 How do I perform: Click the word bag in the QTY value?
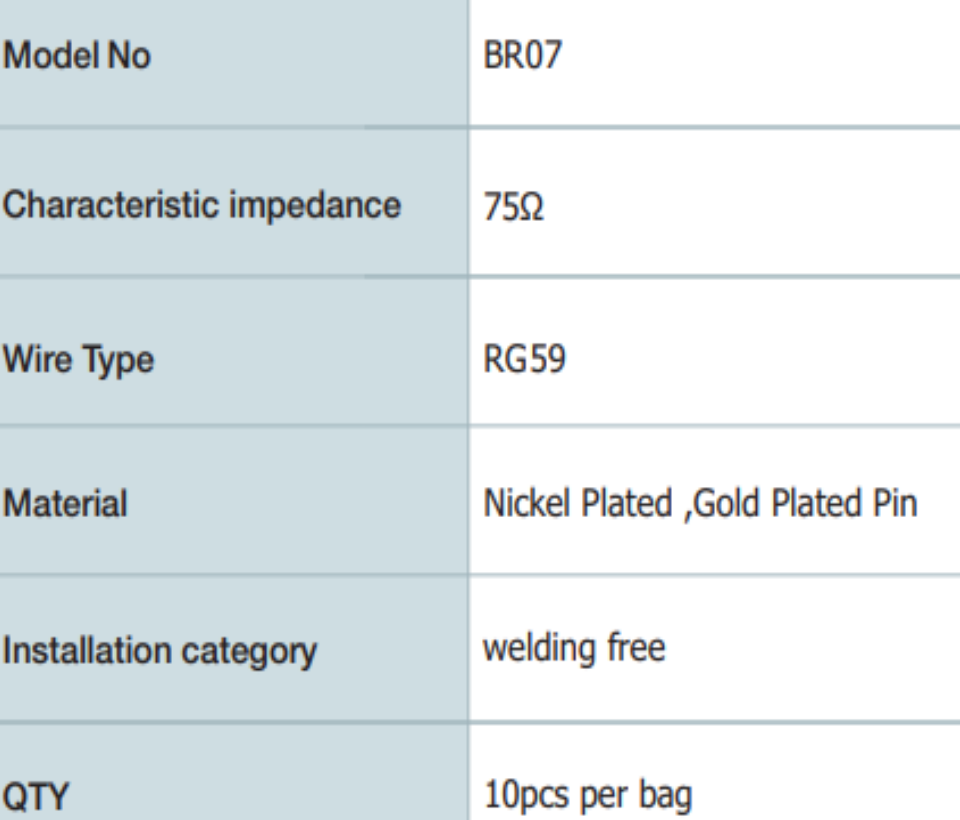[x=664, y=797]
